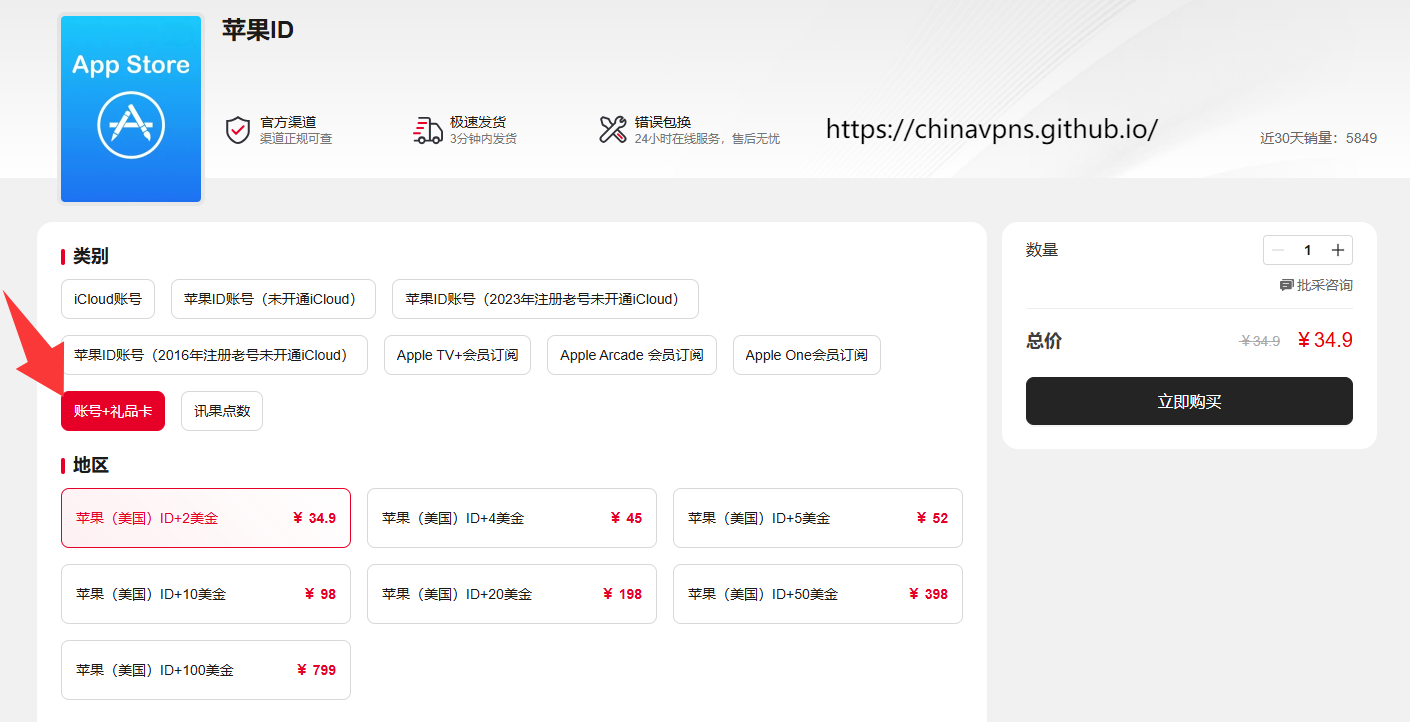
Task: Click the 渠道正规可查 subtitle
Action: [x=296, y=139]
